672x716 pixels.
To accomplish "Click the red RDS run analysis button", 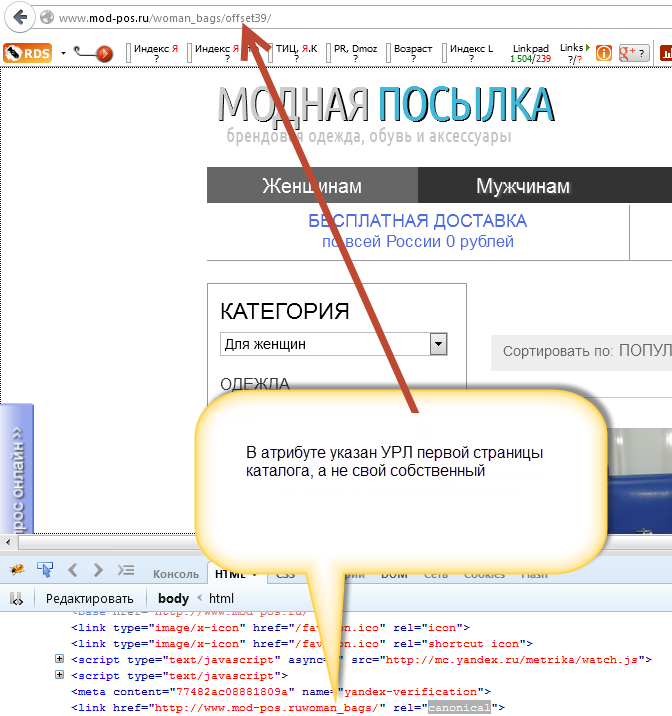I will point(104,53).
